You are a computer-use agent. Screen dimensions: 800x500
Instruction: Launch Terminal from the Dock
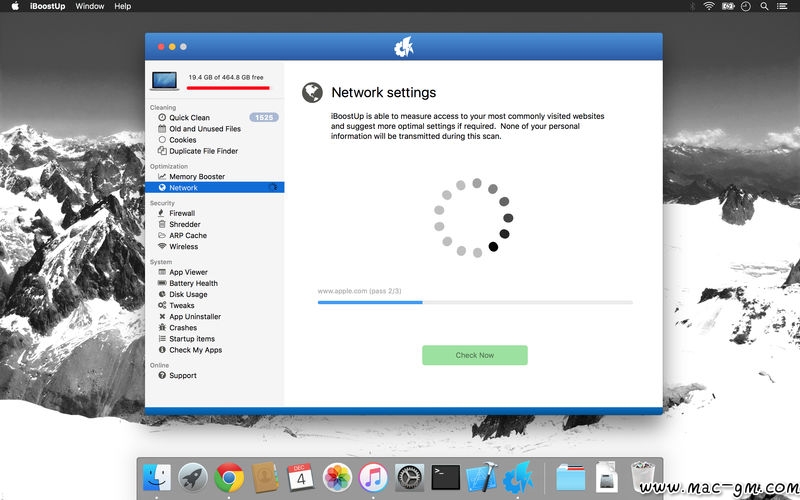point(445,478)
